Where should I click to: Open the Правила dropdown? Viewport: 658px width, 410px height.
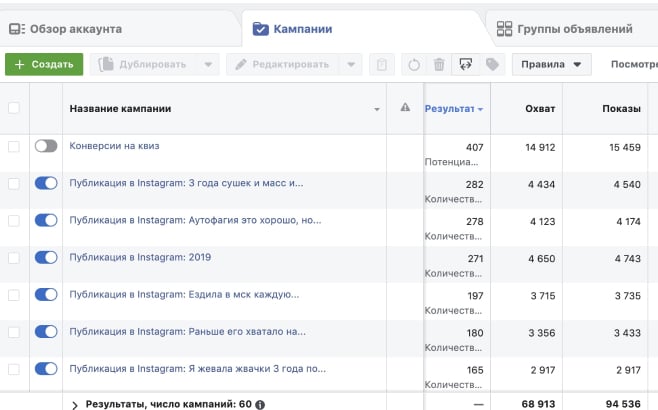(551, 65)
